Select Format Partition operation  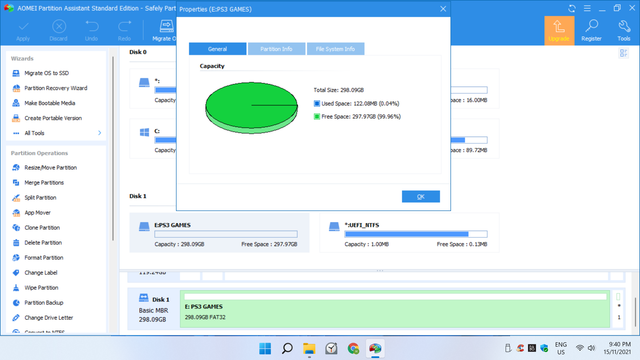[x=44, y=258]
